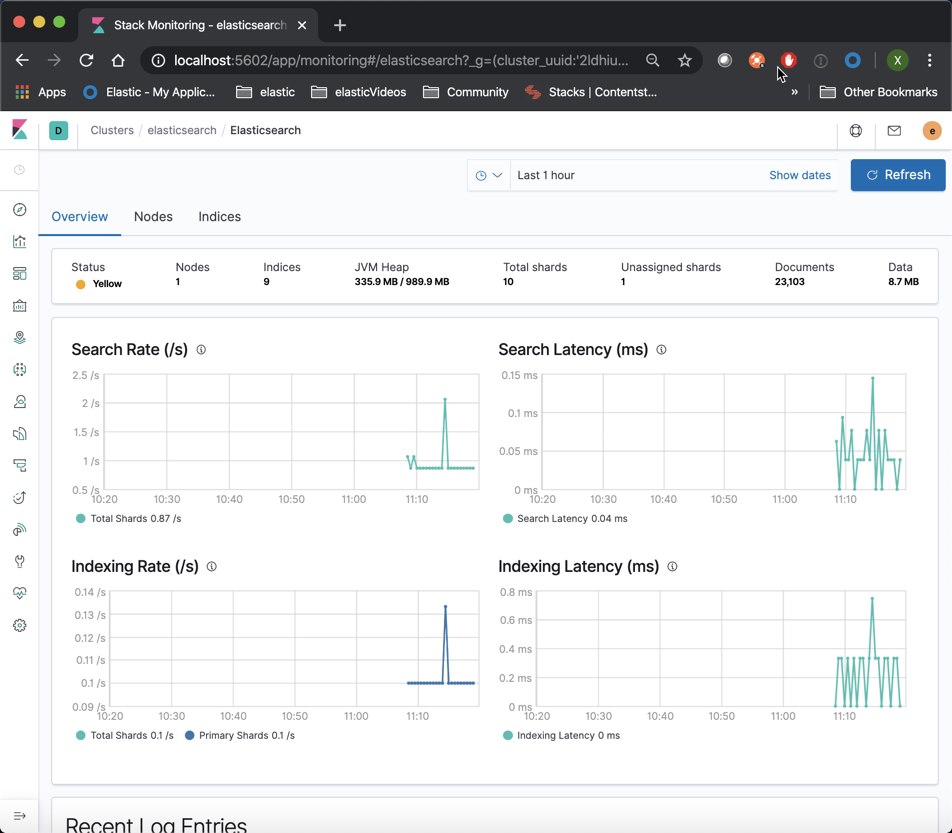Open the newsfeed mail icon
952x833 pixels.
click(x=894, y=131)
